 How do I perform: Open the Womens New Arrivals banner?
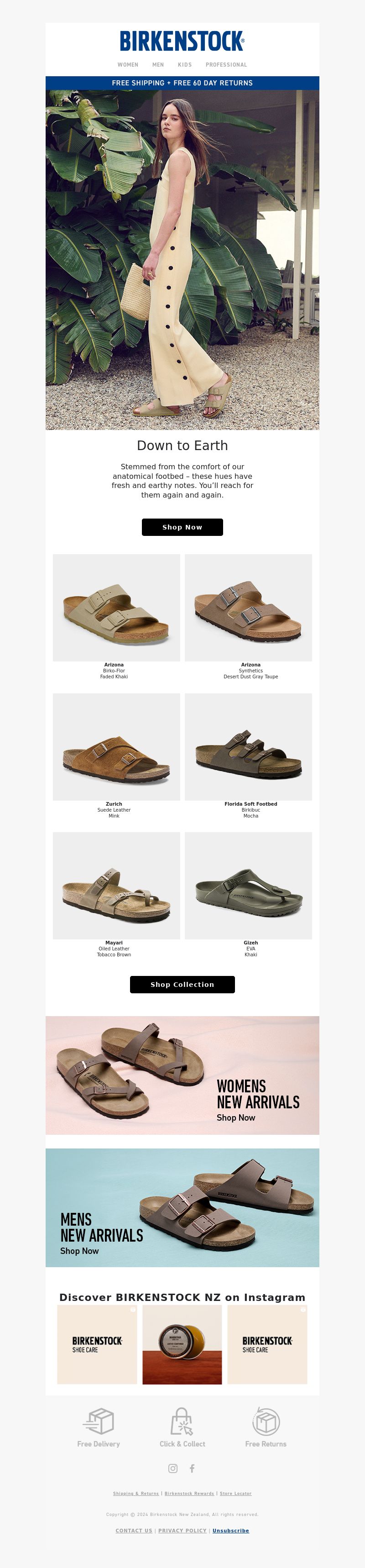pyautogui.click(x=182, y=1075)
